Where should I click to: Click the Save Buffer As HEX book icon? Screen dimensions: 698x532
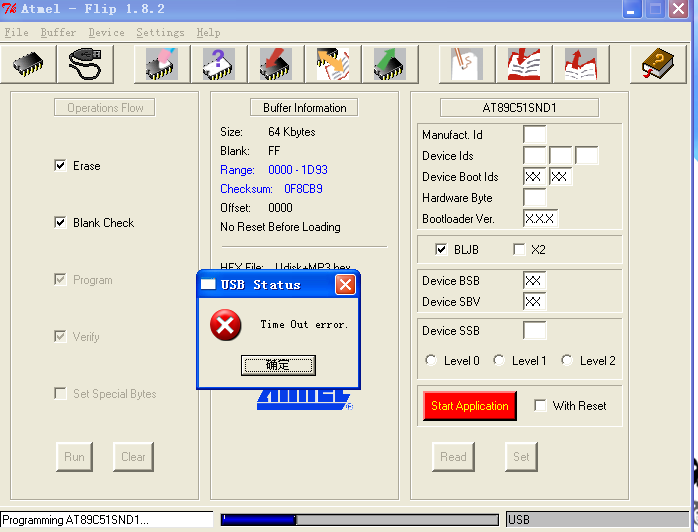[581, 64]
